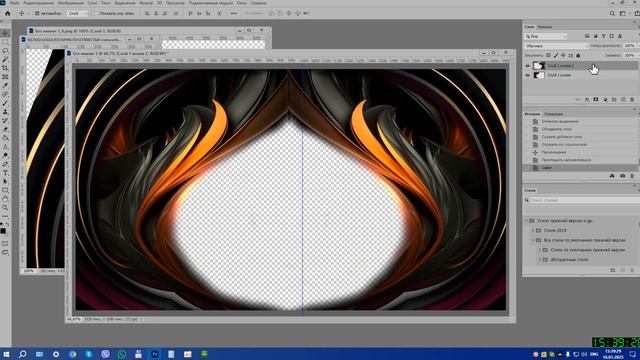Toggle the Auto-select checkbox
Screen dimensions: 640x360
(x=37, y=13)
